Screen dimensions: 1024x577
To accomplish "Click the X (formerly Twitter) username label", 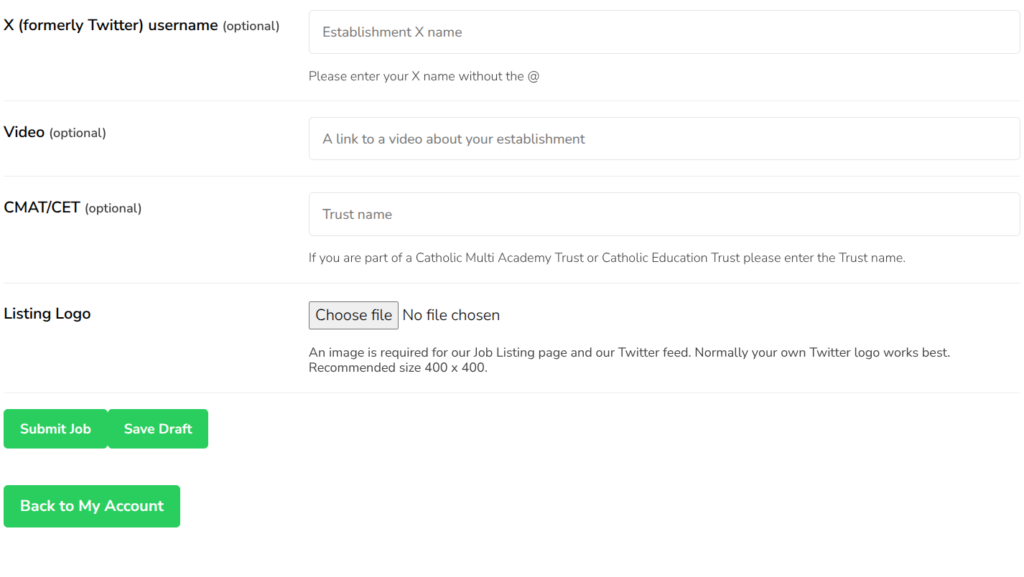I will pos(111,26).
